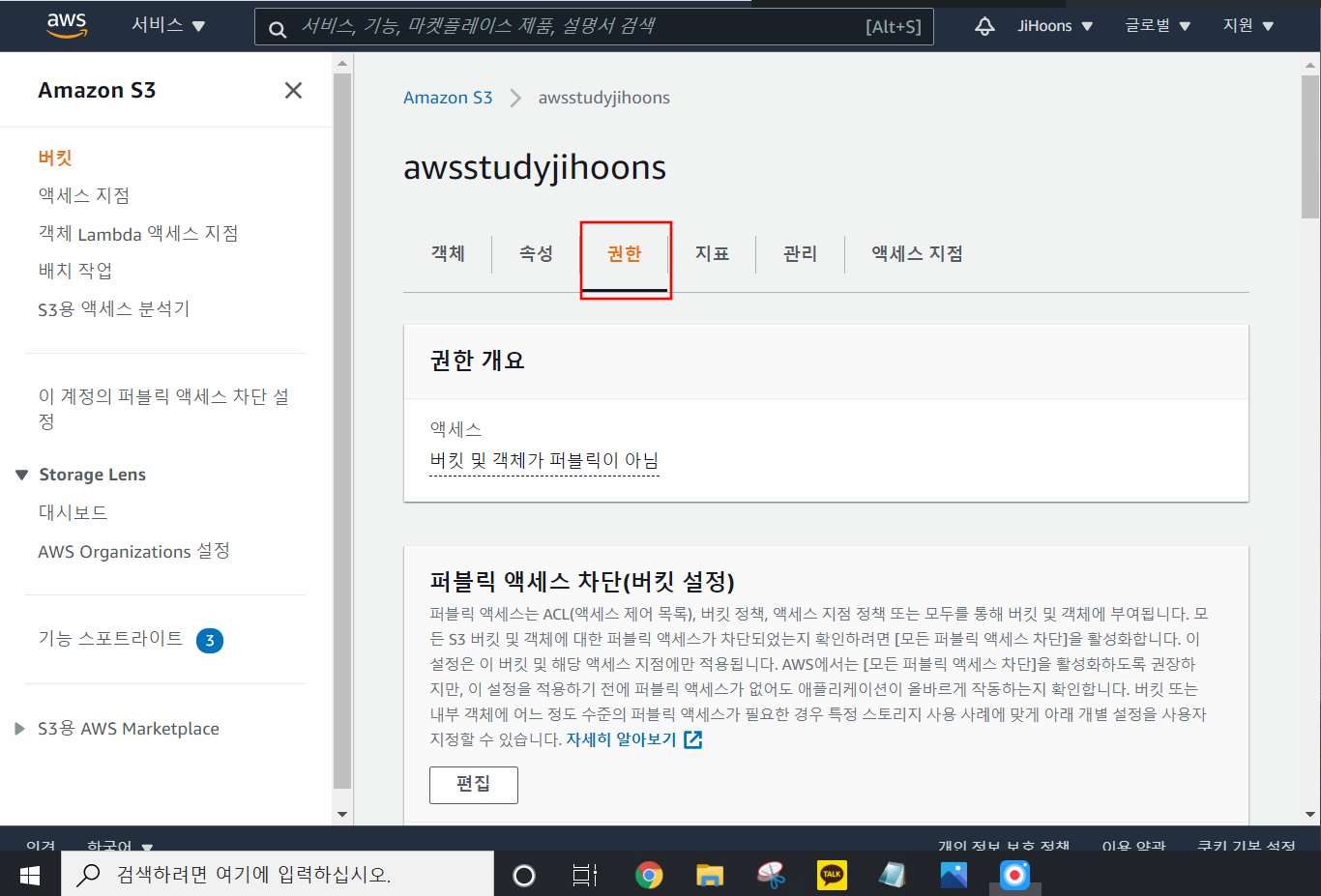The width and height of the screenshot is (1321, 896).
Task: Open external link icon next to 자세히 알아보기
Action: (692, 739)
